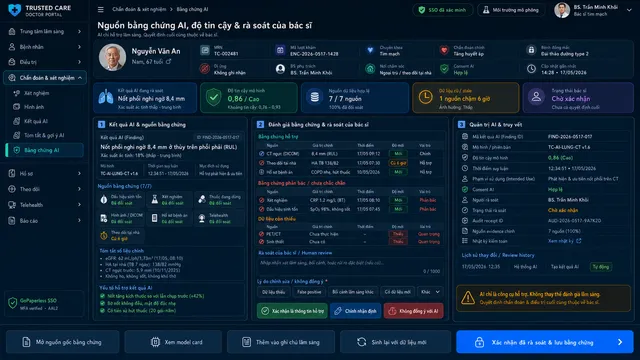Expand the Điều trị sidebar item
The height and width of the screenshot is (360, 640).
45,62
